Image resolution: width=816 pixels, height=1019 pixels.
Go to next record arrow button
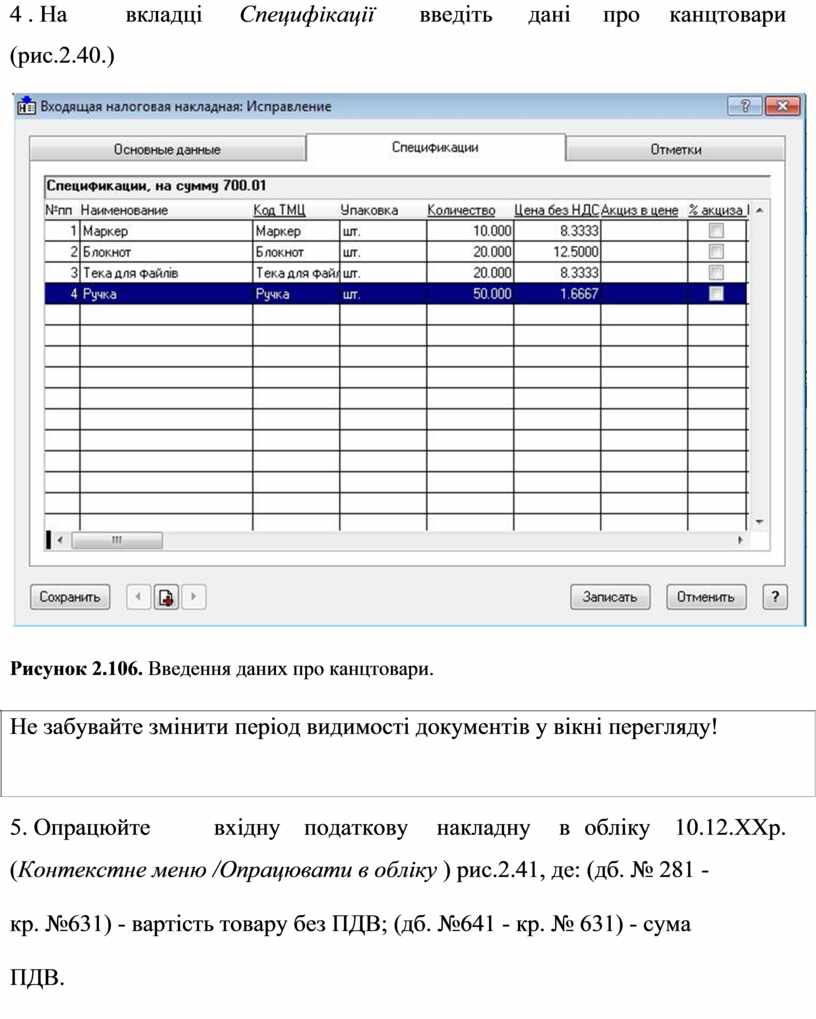tap(194, 596)
